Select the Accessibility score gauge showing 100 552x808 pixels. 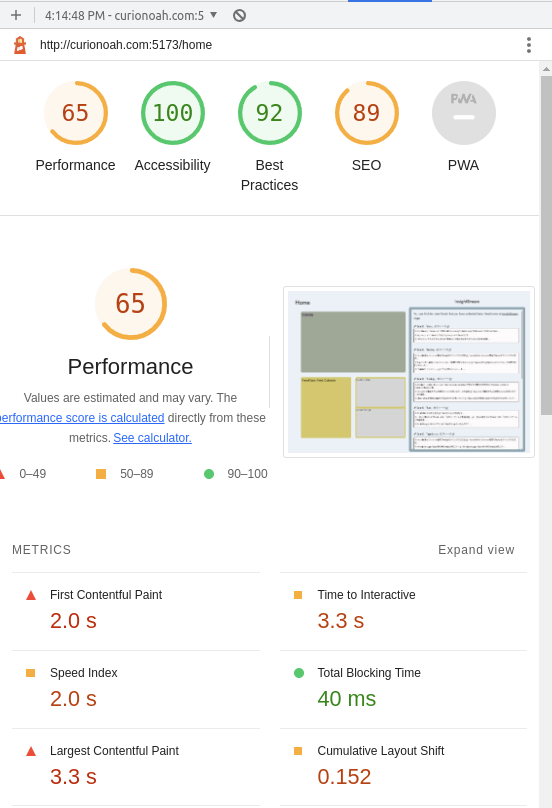coord(173,113)
